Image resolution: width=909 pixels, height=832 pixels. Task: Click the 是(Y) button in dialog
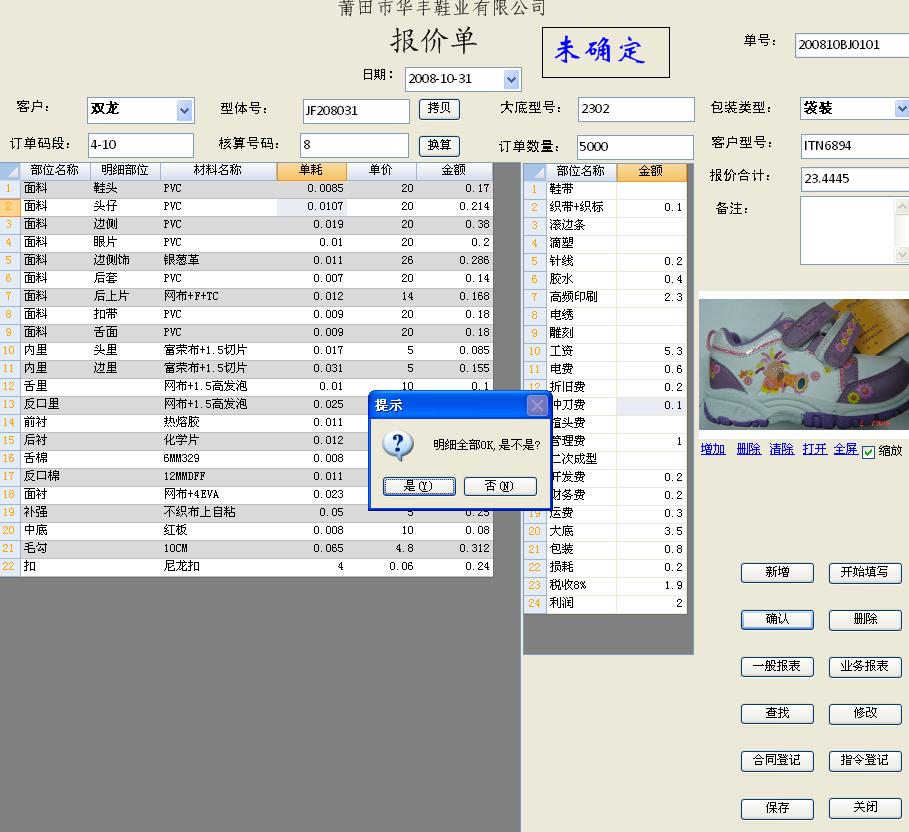(x=419, y=486)
